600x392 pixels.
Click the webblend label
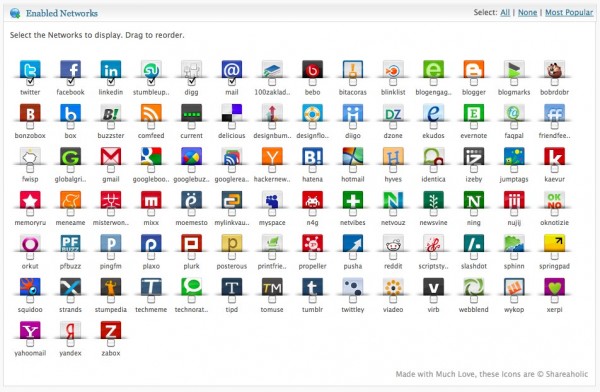(x=474, y=310)
